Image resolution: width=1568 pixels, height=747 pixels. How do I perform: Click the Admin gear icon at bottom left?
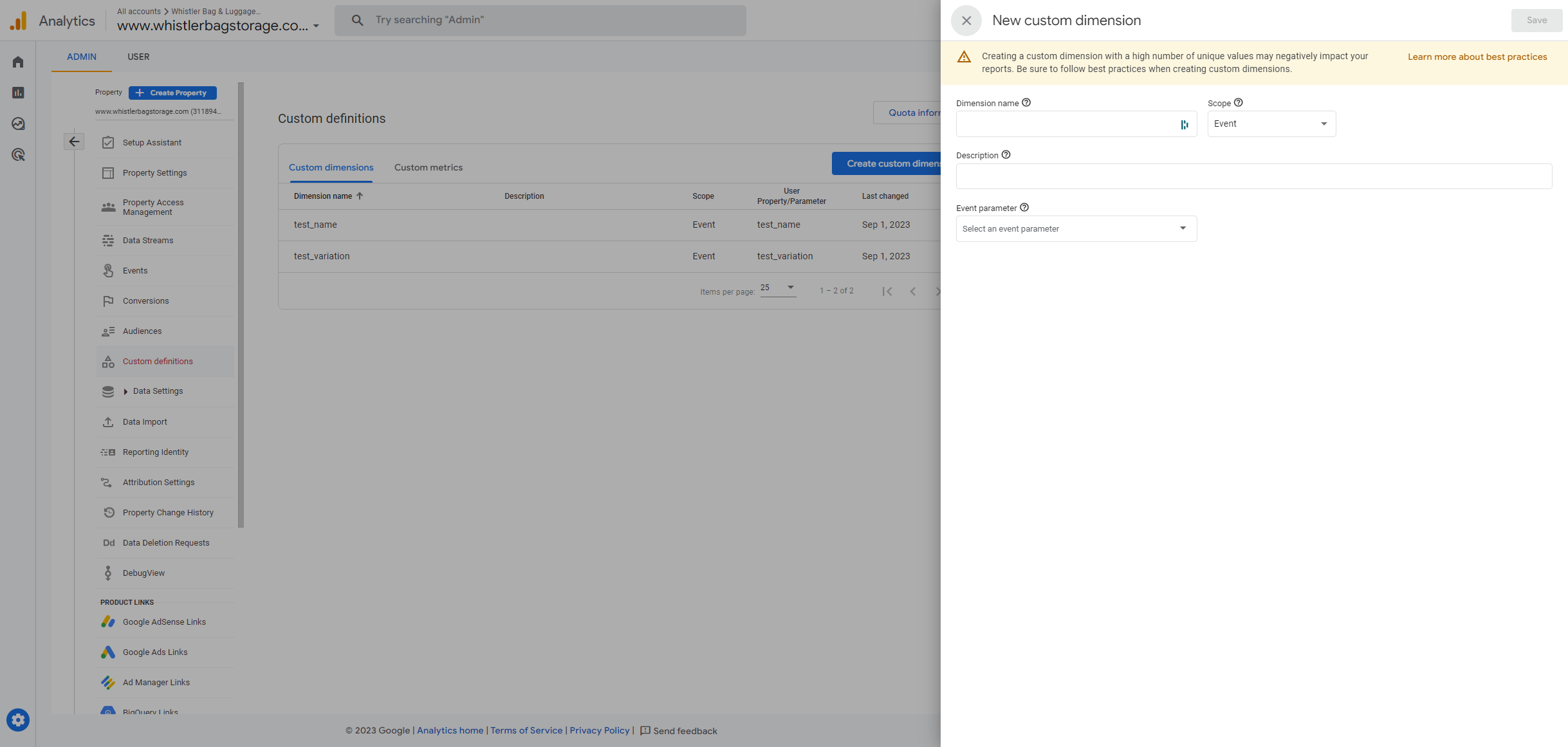click(x=18, y=719)
